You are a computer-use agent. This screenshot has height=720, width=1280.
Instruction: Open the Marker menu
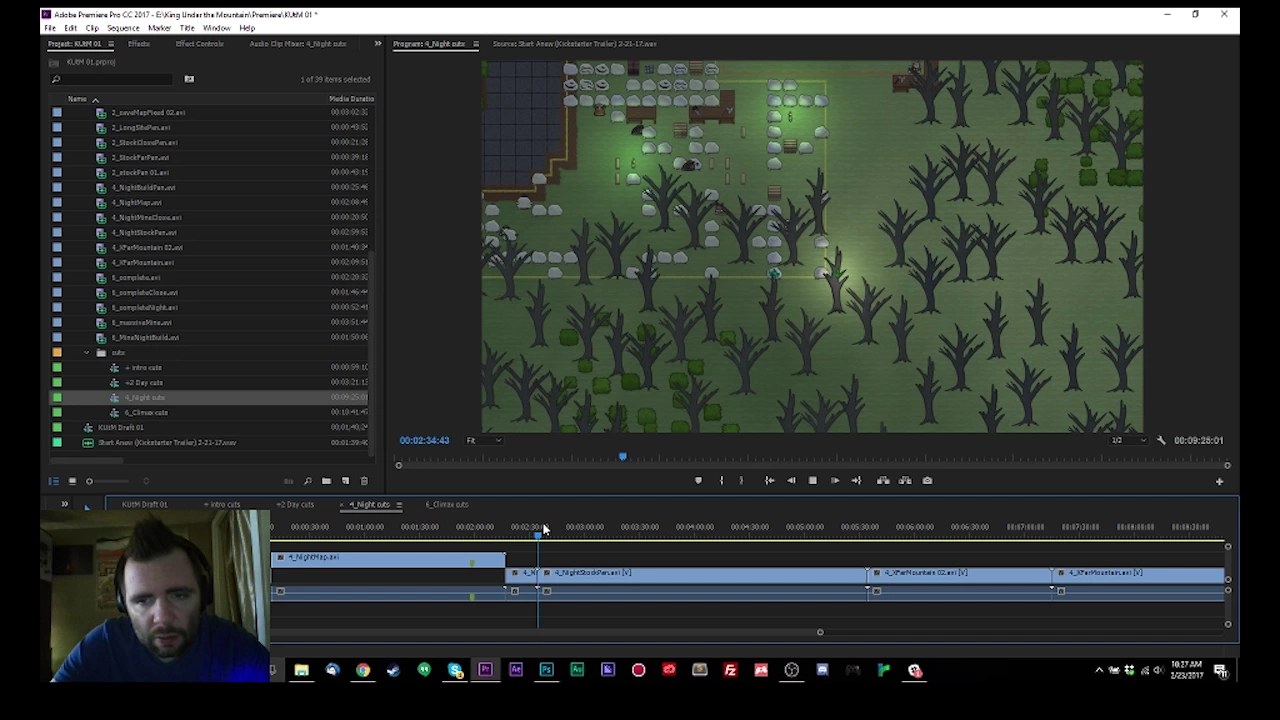[x=159, y=28]
